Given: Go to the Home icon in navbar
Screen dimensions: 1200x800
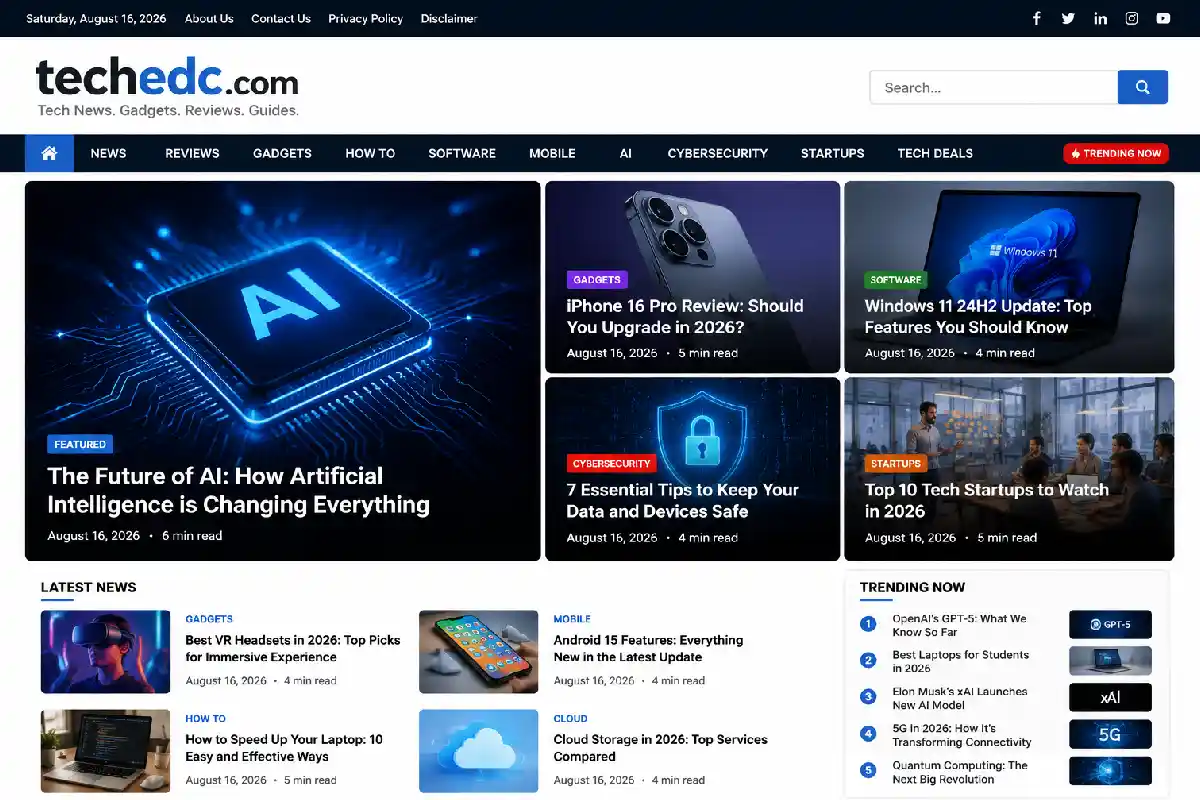Looking at the screenshot, I should click(49, 153).
